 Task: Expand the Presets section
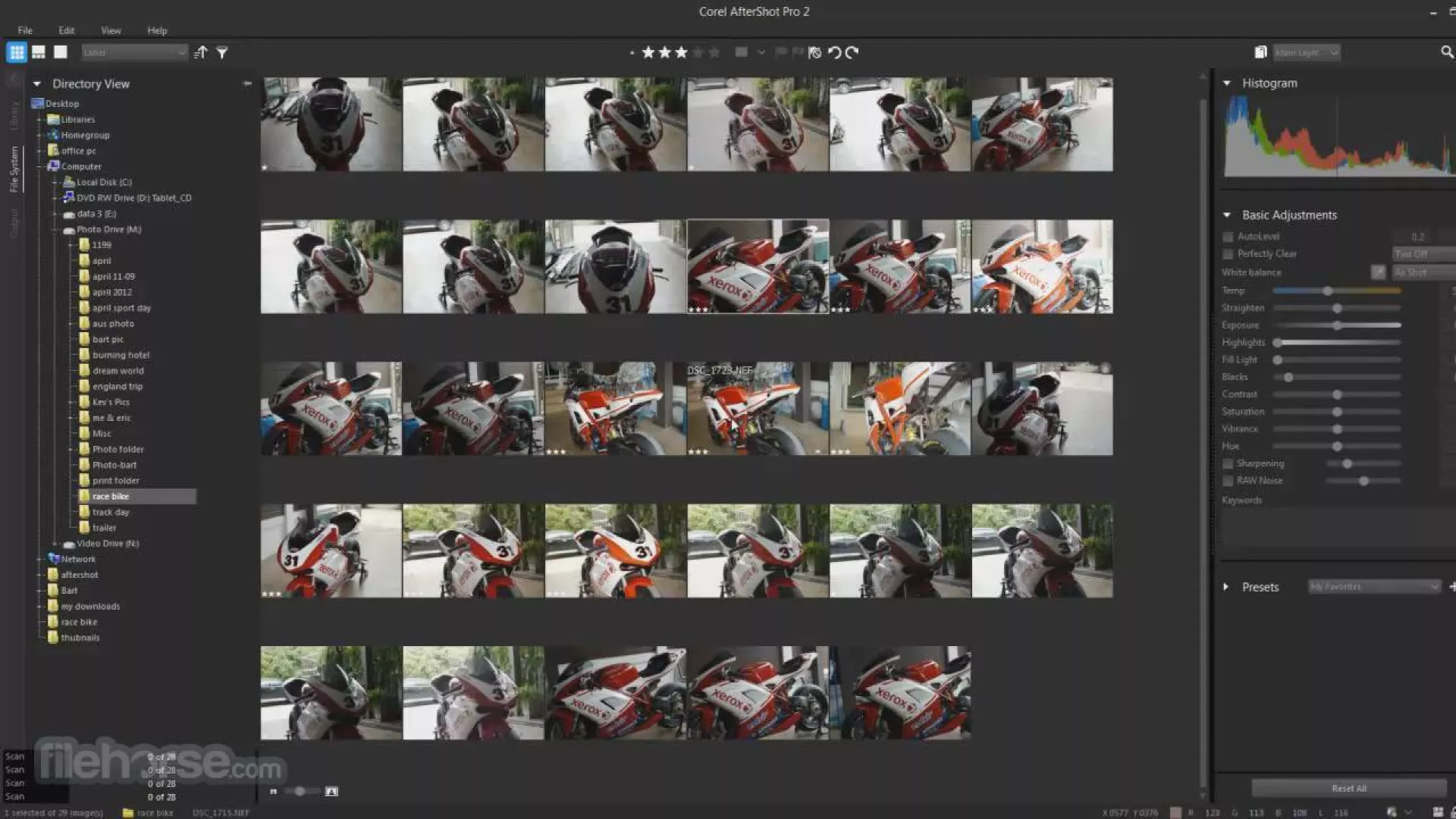coord(1226,587)
